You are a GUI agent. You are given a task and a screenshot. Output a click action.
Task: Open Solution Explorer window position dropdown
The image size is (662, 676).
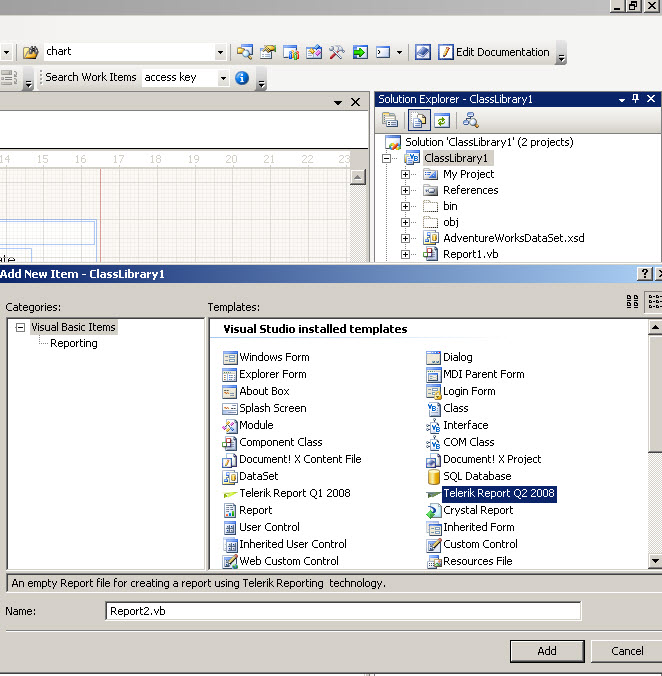[621, 100]
